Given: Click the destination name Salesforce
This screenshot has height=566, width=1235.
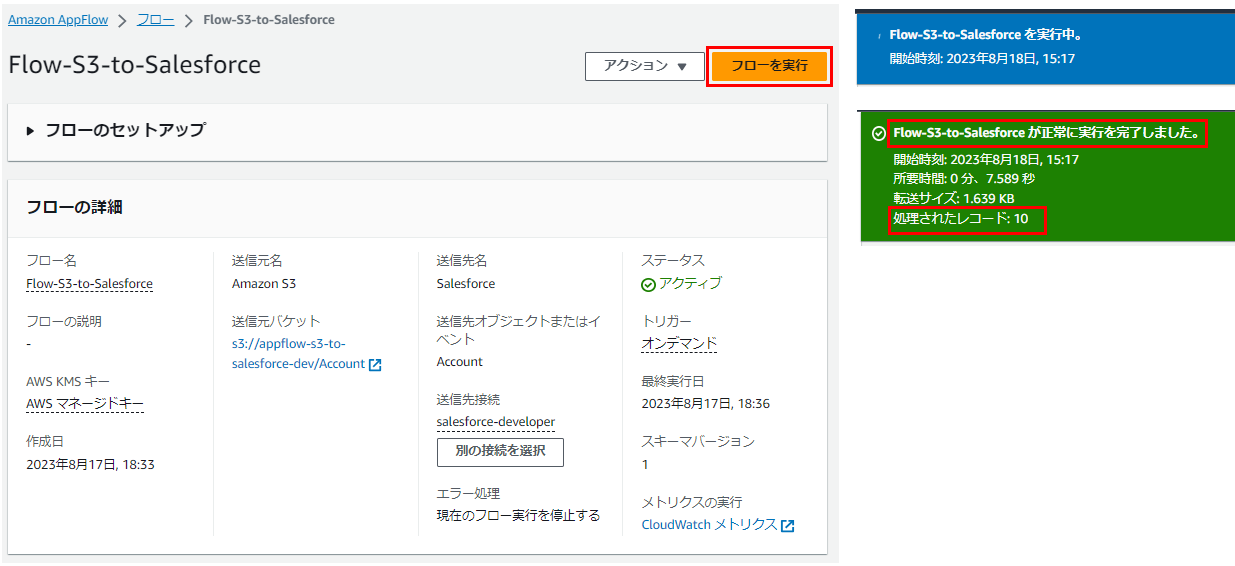Looking at the screenshot, I should pos(466,283).
